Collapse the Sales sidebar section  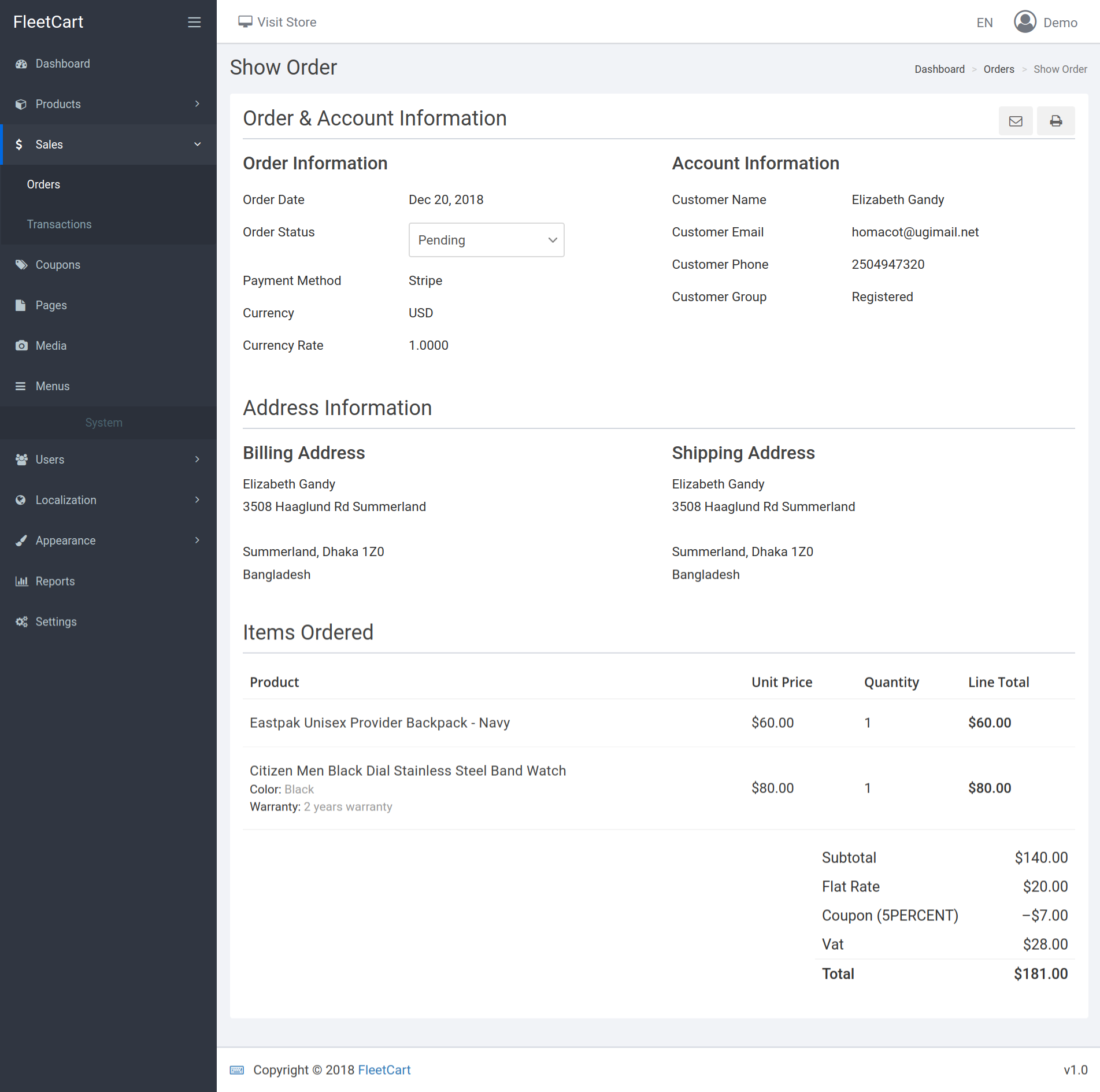(197, 145)
